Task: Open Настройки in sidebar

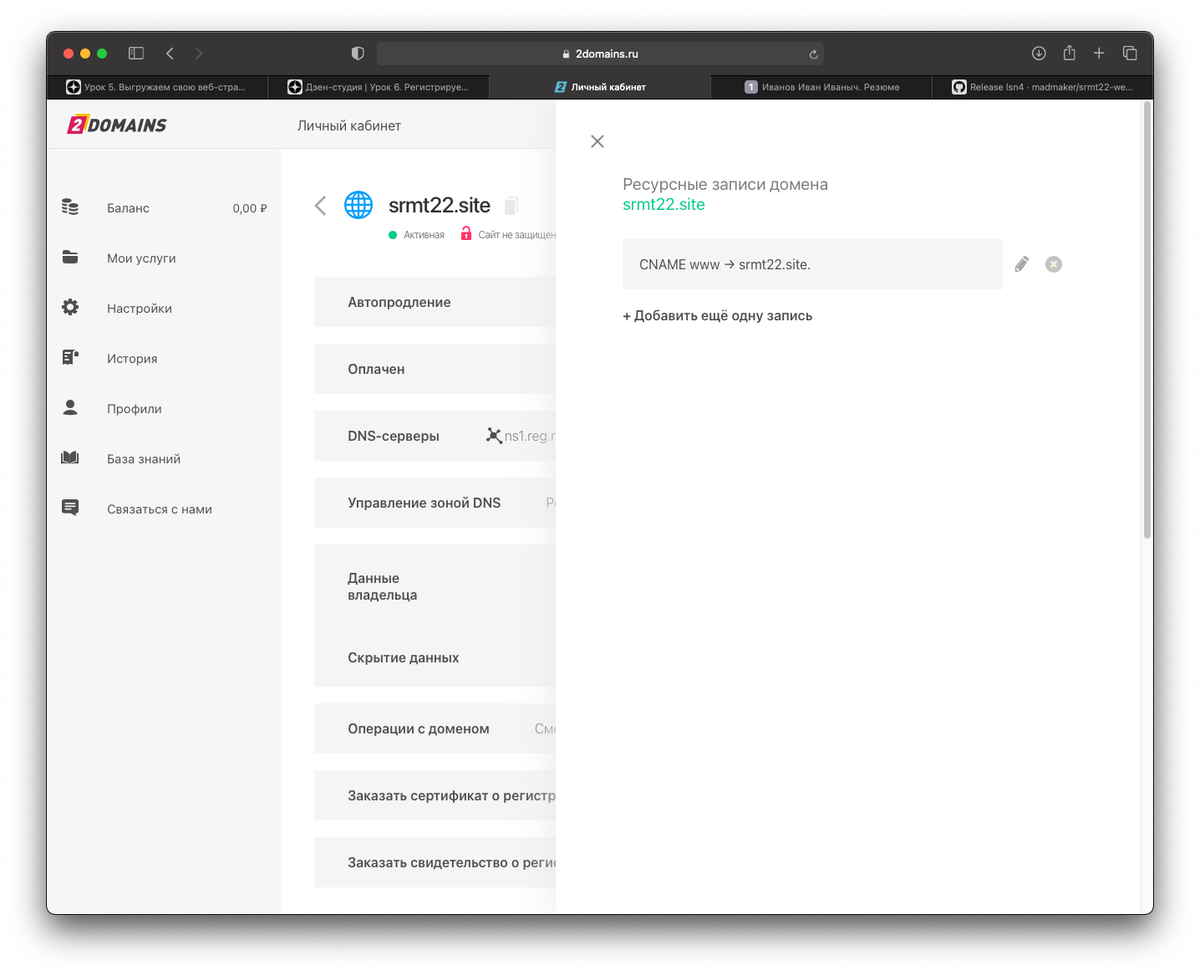Action: tap(139, 308)
